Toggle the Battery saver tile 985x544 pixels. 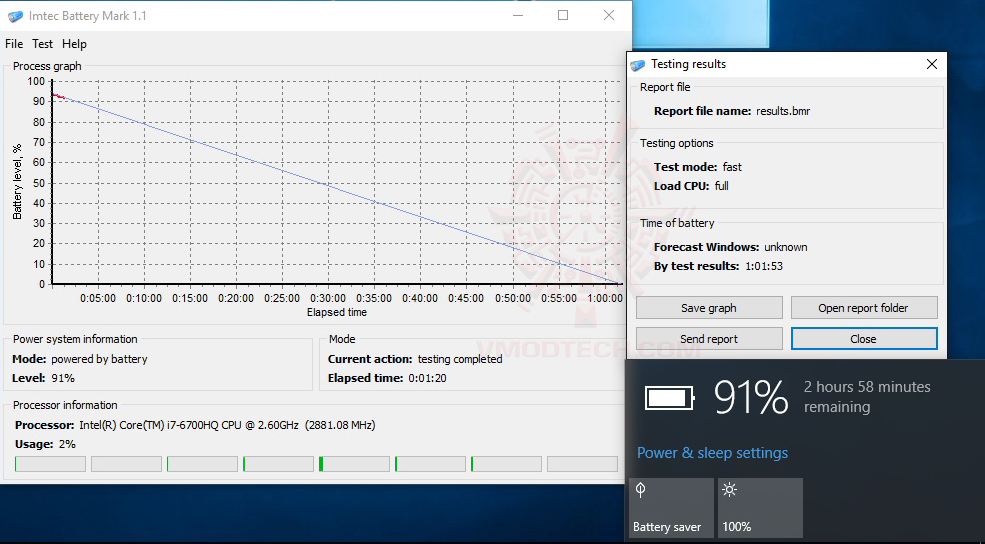(671, 508)
